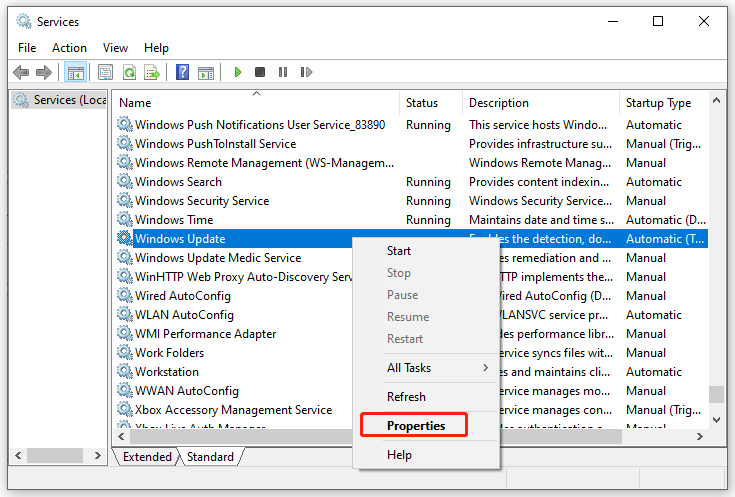Click gear icon of WLAN AutoConfig service

point(125,315)
